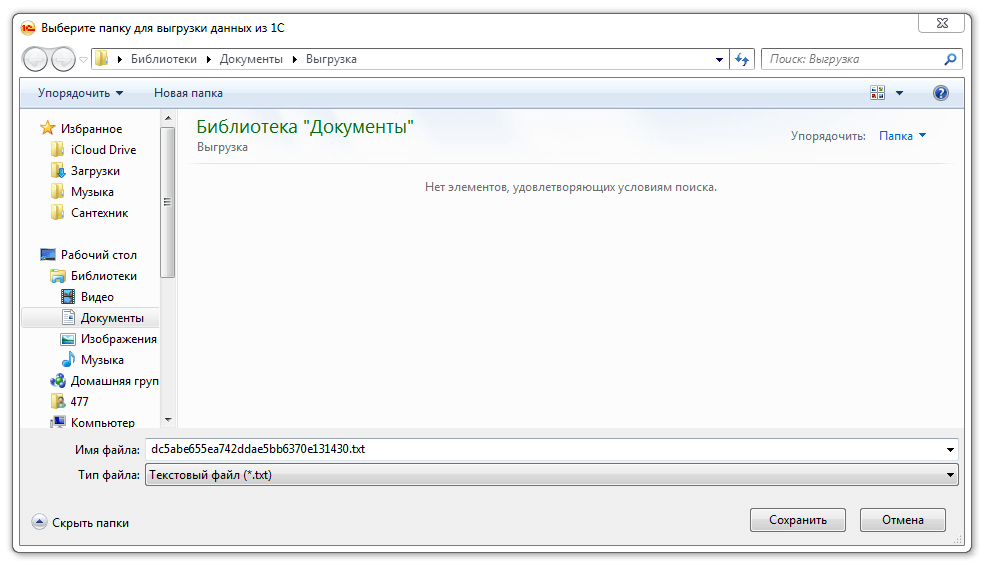Click the navigation pane scrollbar thumb
Image resolution: width=986 pixels, height=568 pixels.
point(167,202)
